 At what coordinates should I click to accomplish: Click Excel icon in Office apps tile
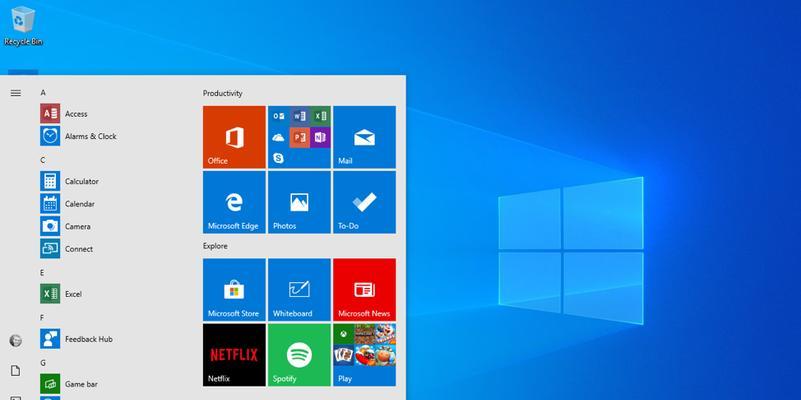pos(320,116)
